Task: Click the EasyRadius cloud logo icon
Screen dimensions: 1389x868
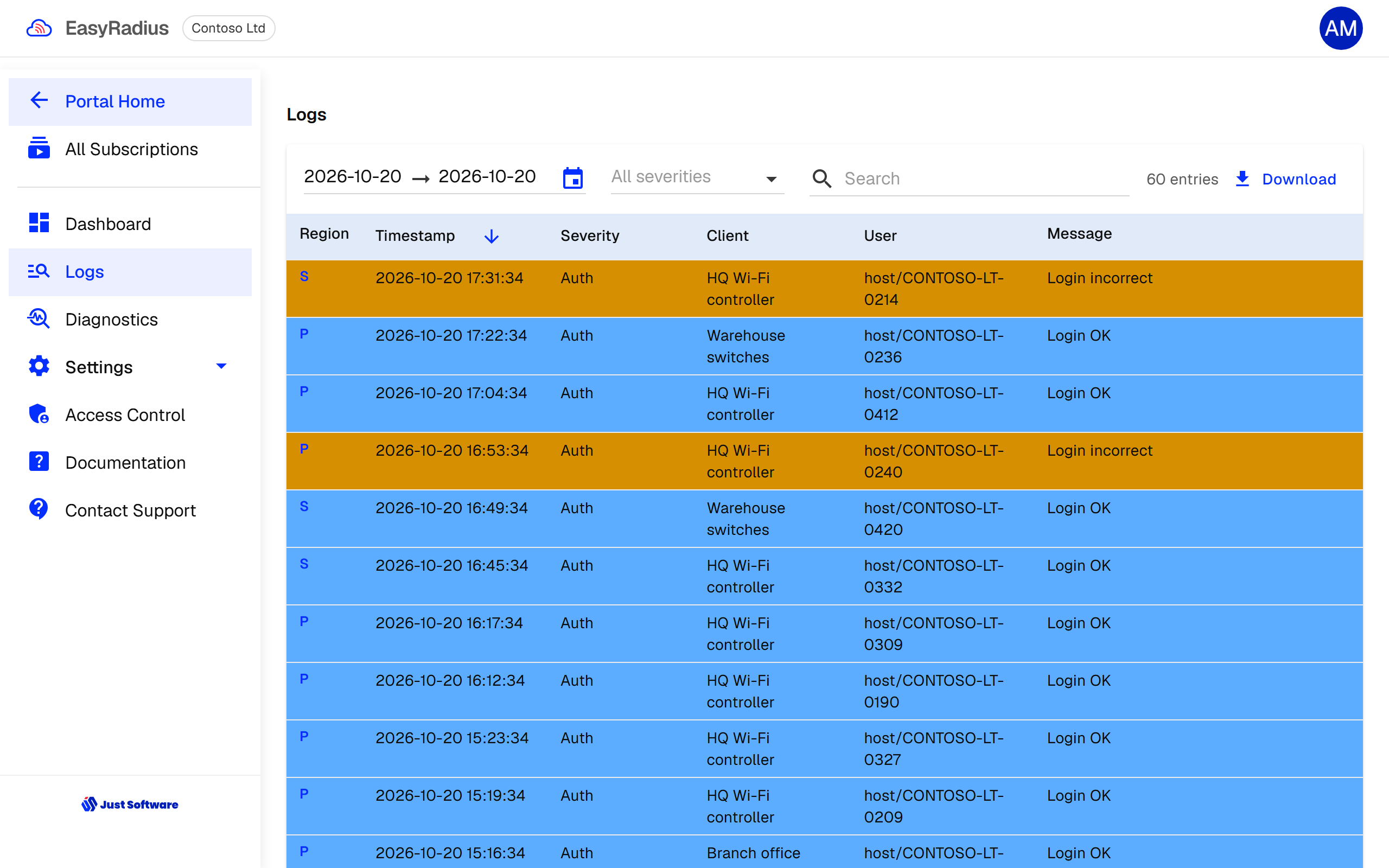Action: 39,28
